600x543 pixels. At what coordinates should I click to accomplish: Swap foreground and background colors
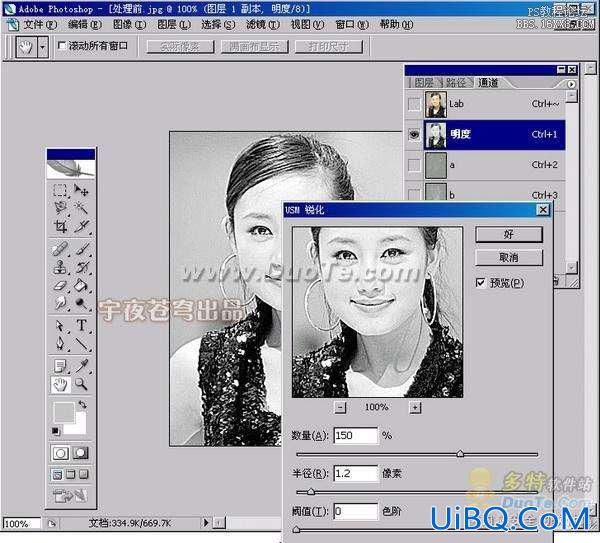[83, 404]
